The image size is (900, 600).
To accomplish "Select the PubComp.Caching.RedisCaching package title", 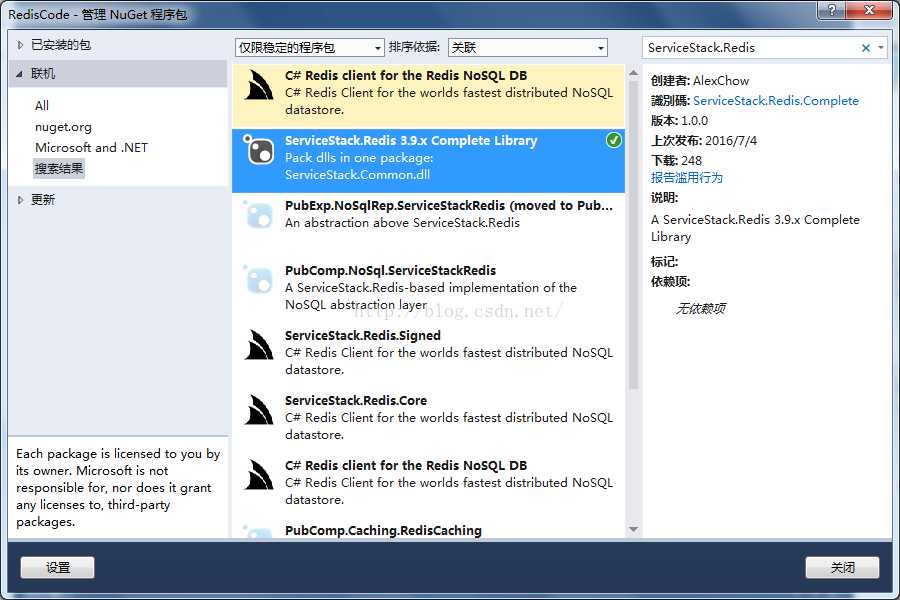I will (x=383, y=531).
